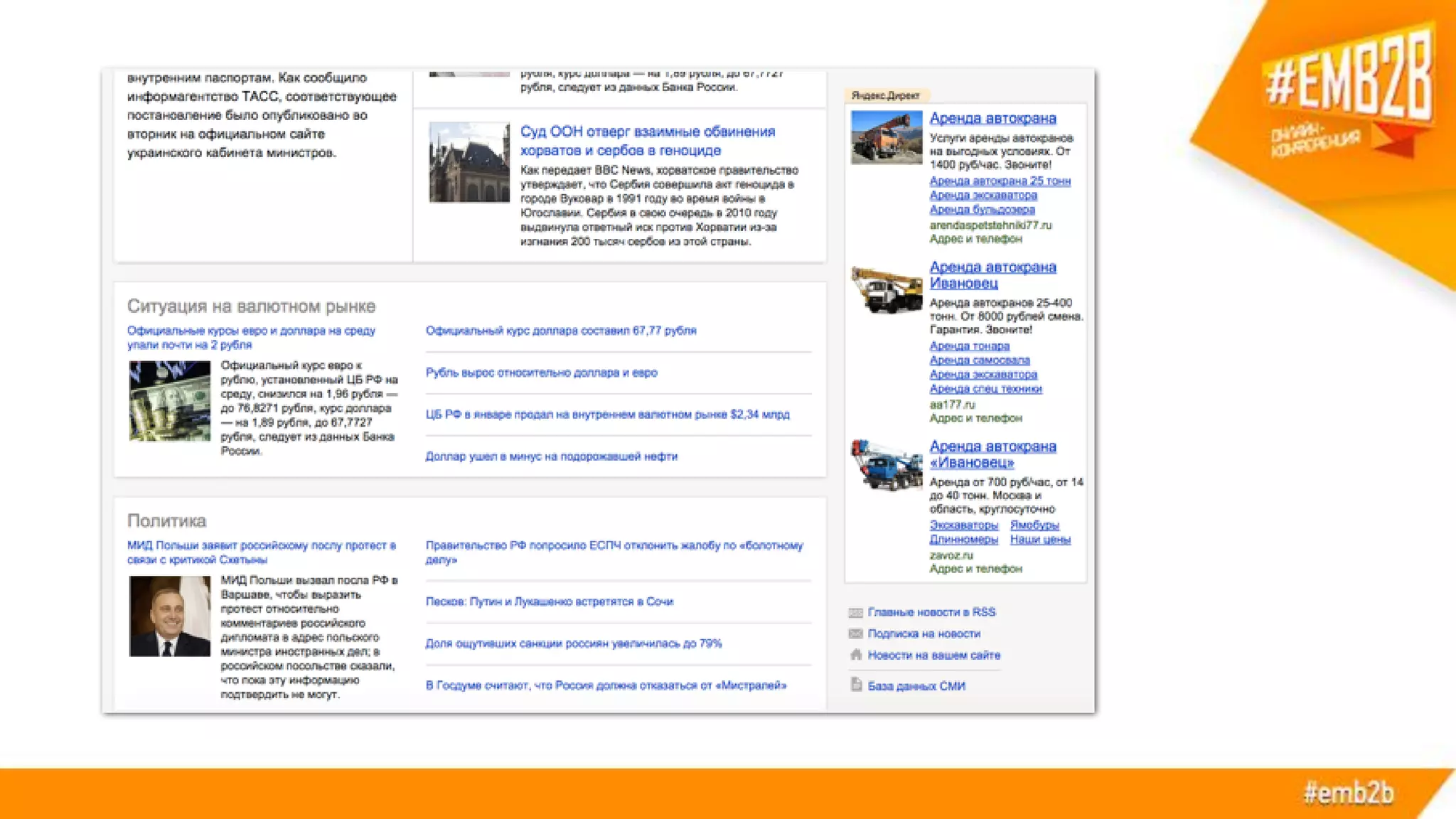The width and height of the screenshot is (1456, 819).
Task: Open Доллар ушел в минус на подорожавшей нефти
Action: pos(551,456)
